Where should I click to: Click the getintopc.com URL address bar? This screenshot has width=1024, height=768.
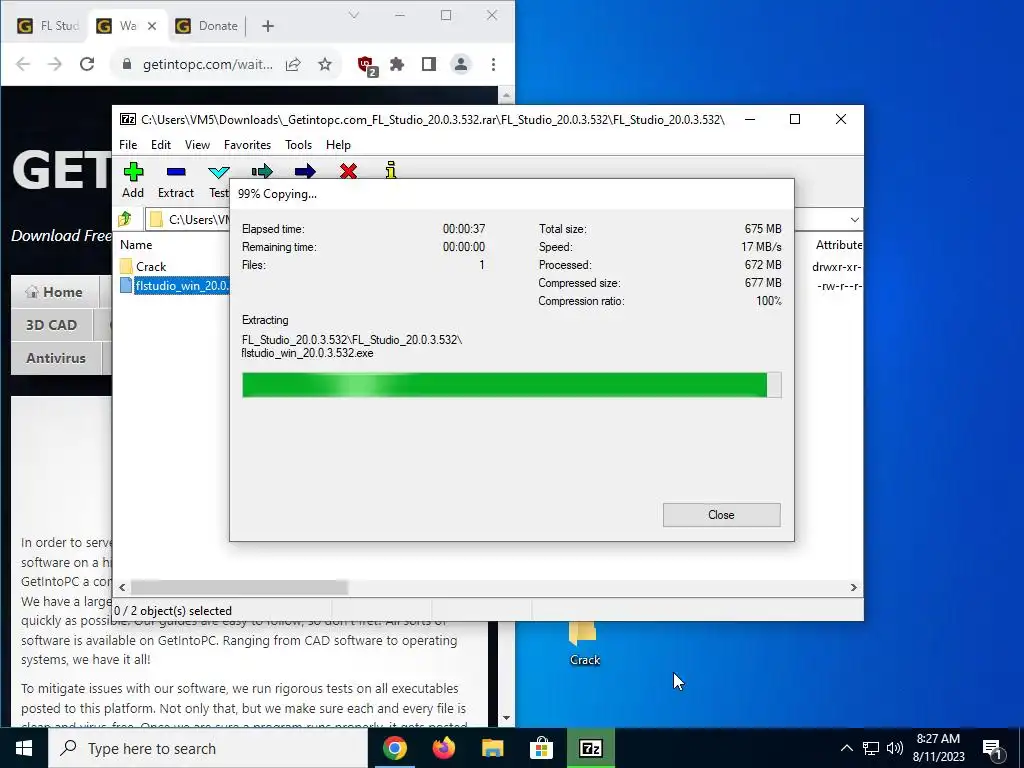(208, 64)
